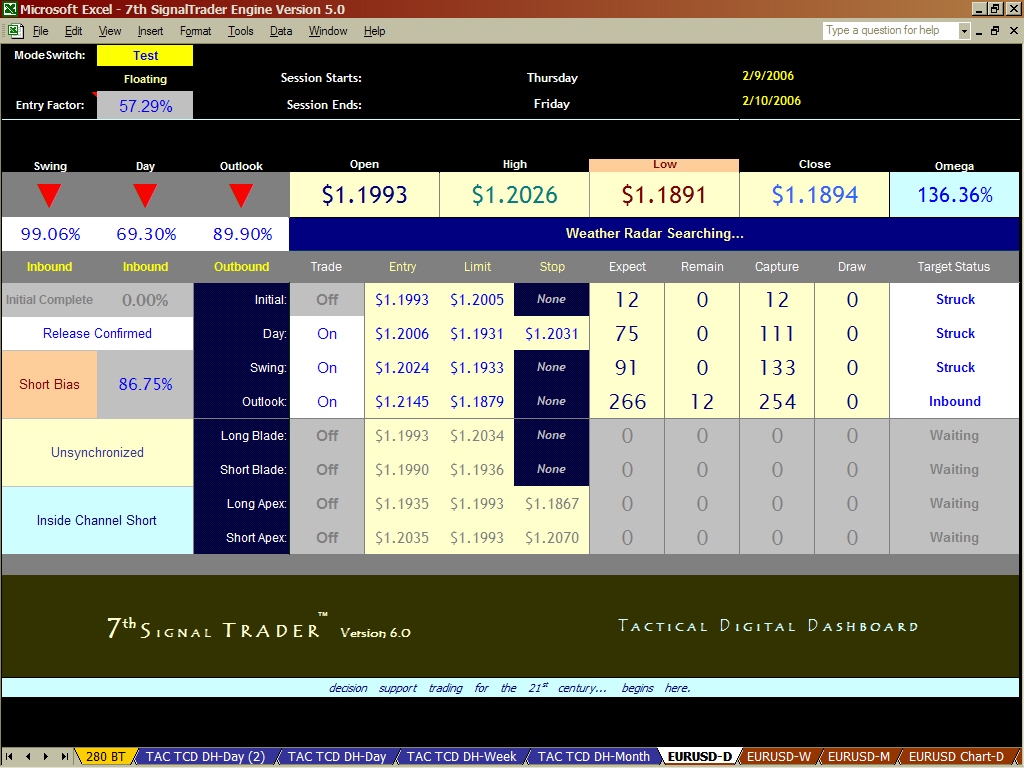Click the yellow ModeSwitch Test cell
Image resolution: width=1024 pixels, height=768 pixels.
coord(145,56)
